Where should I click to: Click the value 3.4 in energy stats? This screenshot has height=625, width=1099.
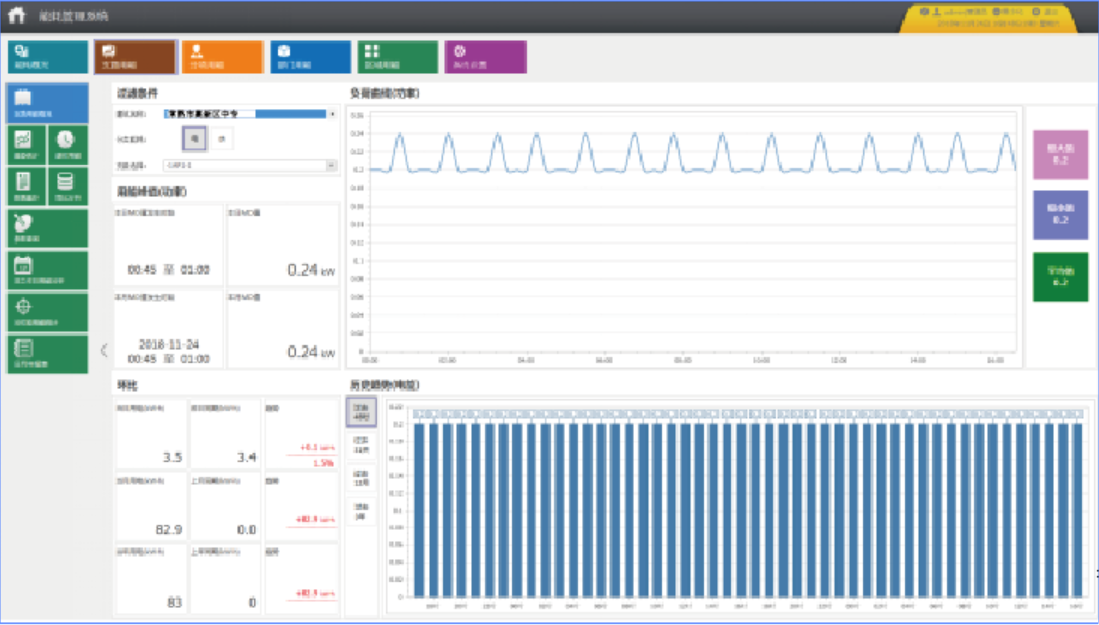coord(247,457)
